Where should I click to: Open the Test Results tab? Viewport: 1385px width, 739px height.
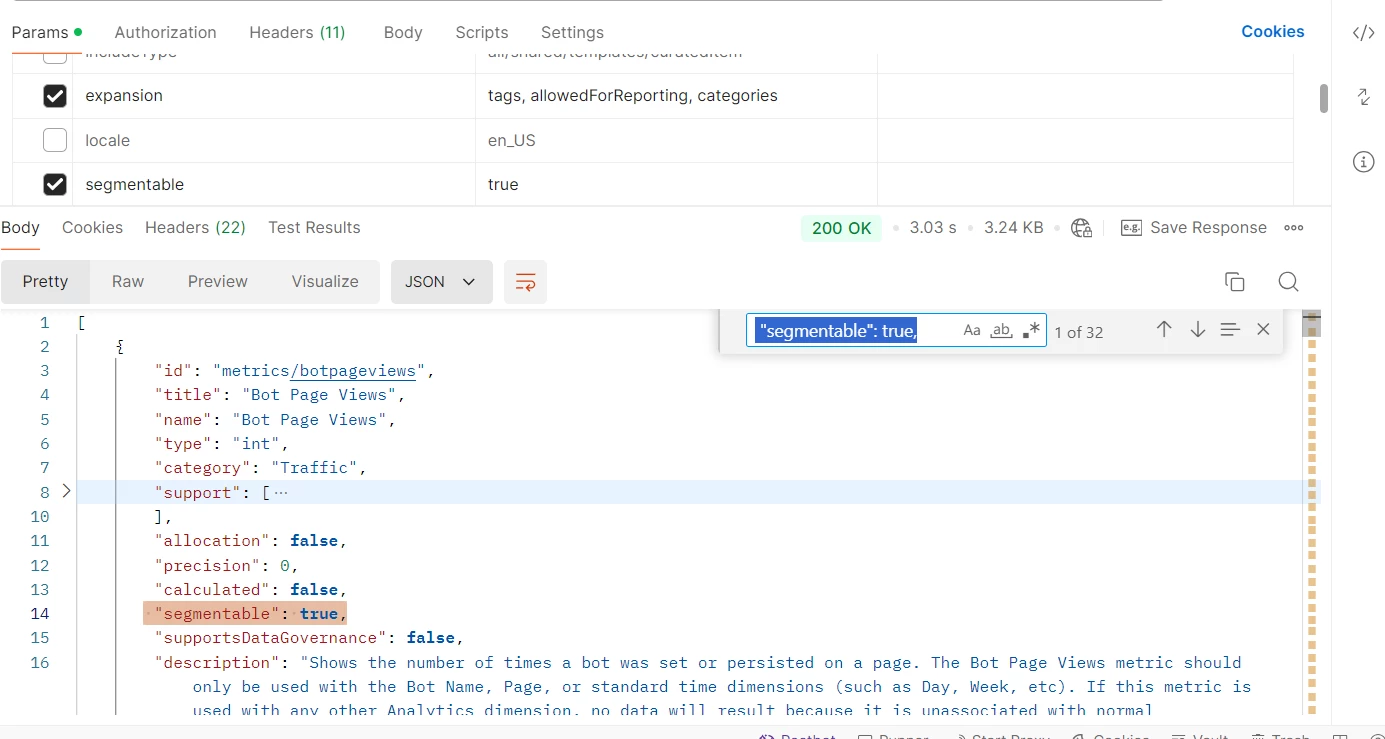point(314,227)
